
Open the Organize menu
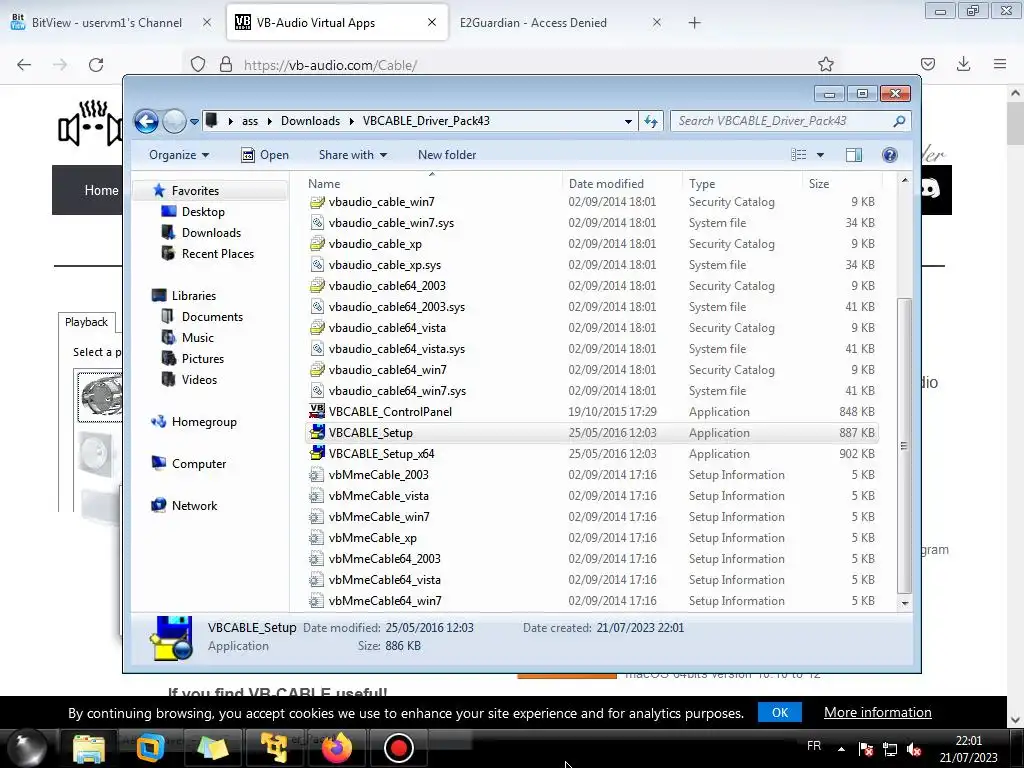(x=179, y=155)
